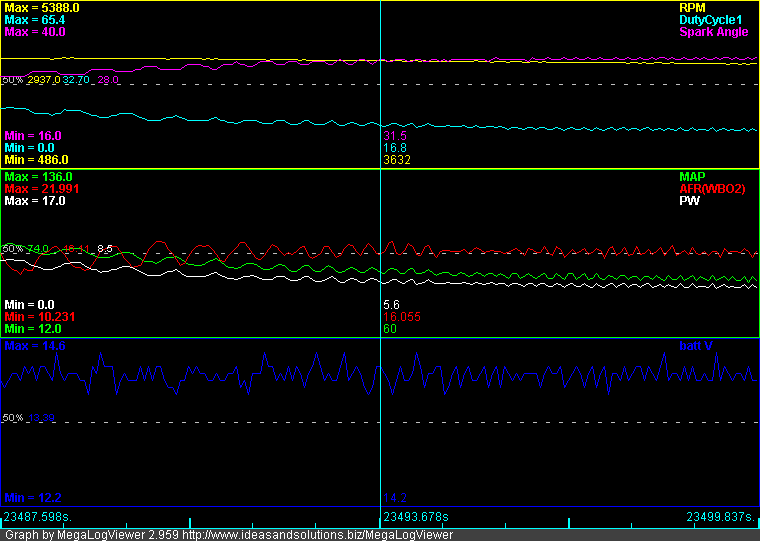The height and width of the screenshot is (541, 760).
Task: Click the Spark Angle legend label
Action: [x=713, y=32]
